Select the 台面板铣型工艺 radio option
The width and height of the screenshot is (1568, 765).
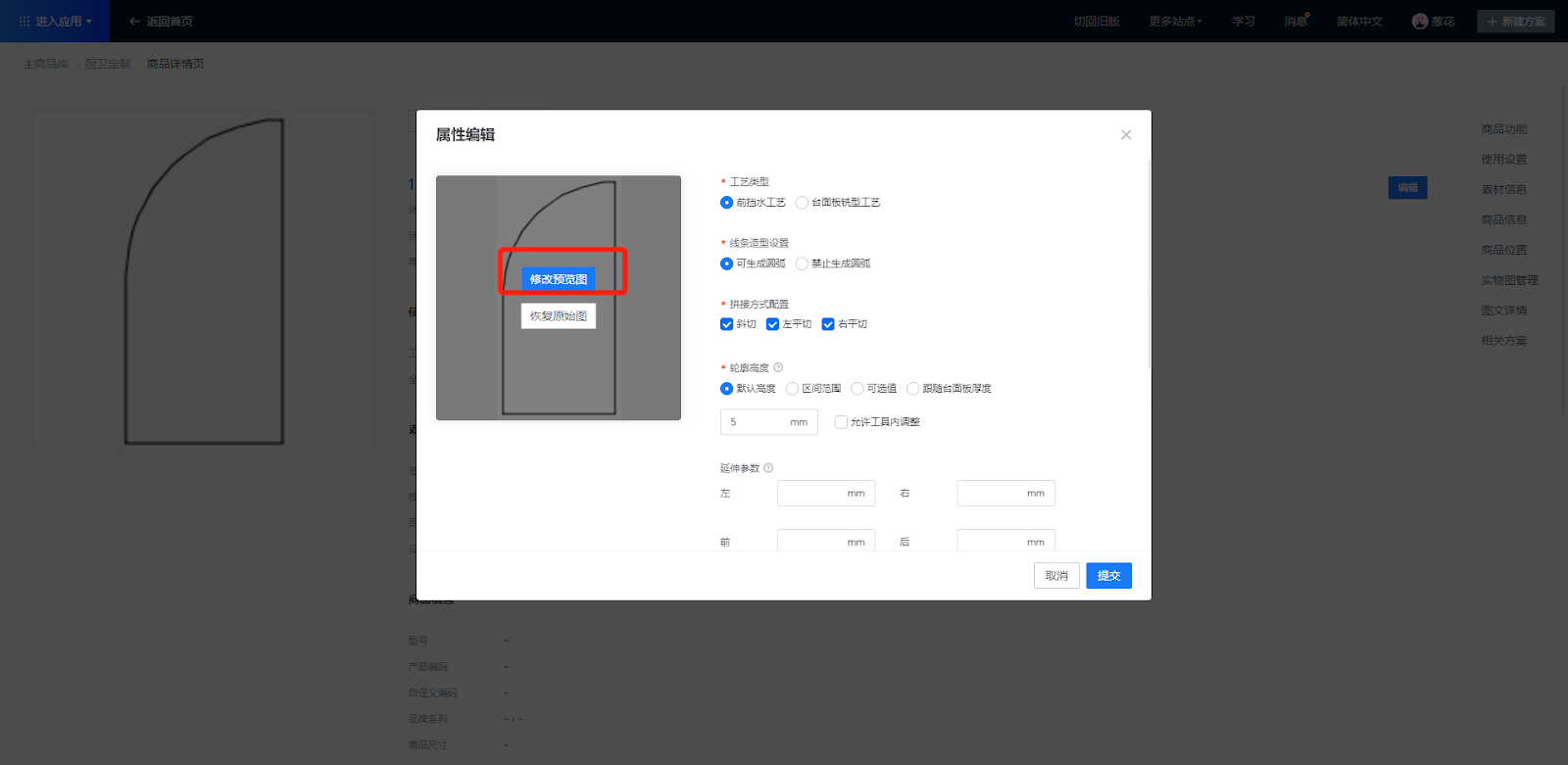[803, 203]
